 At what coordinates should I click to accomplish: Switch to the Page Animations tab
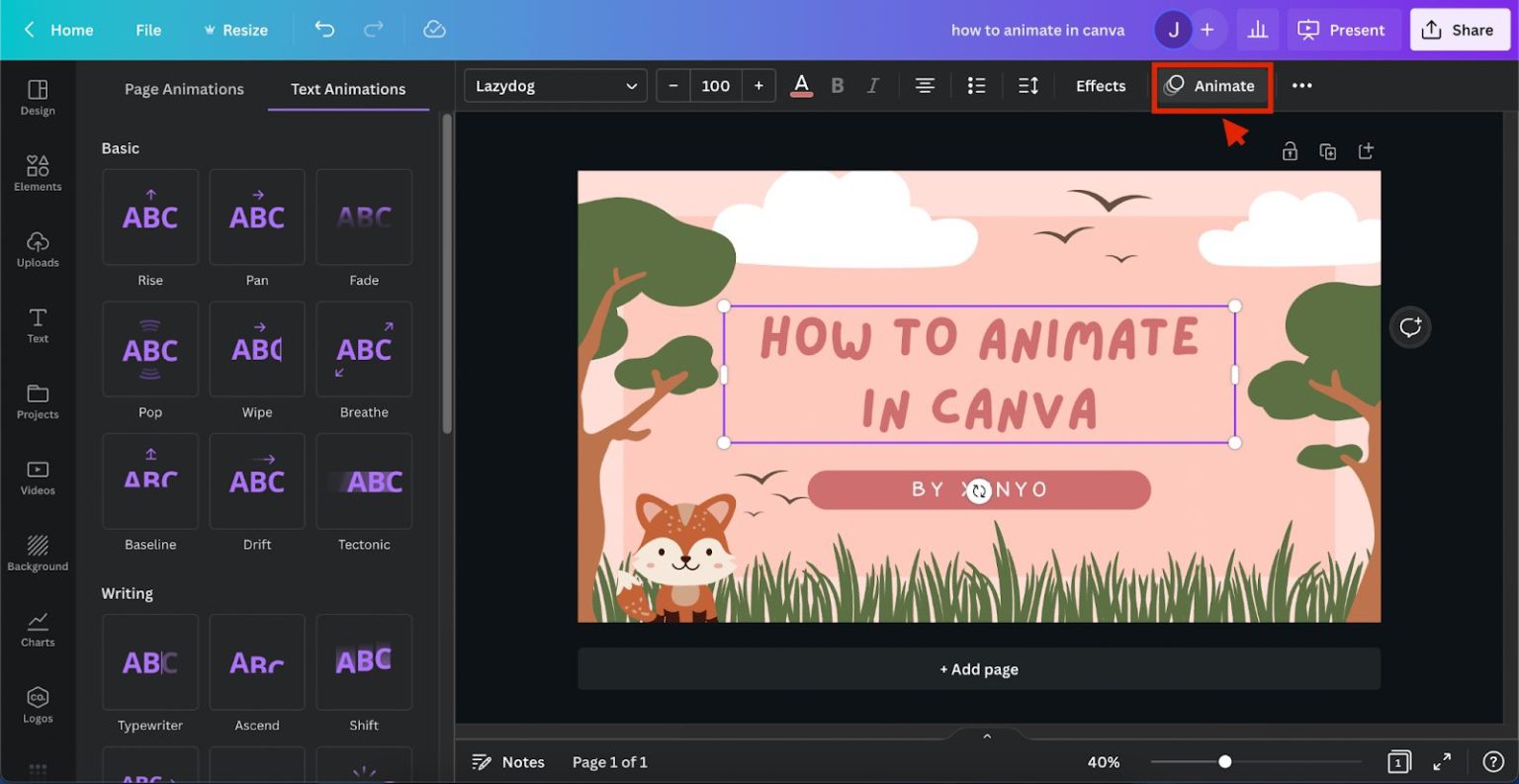pos(184,89)
